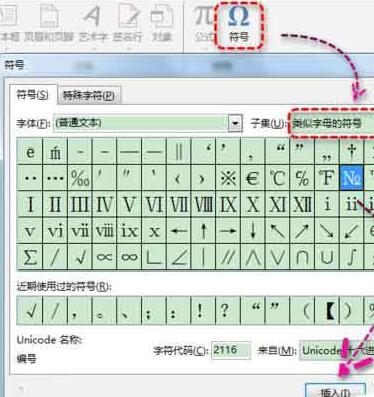374x397 pixels.
Task: Select the ※ reference mark symbol
Action: (x=228, y=178)
